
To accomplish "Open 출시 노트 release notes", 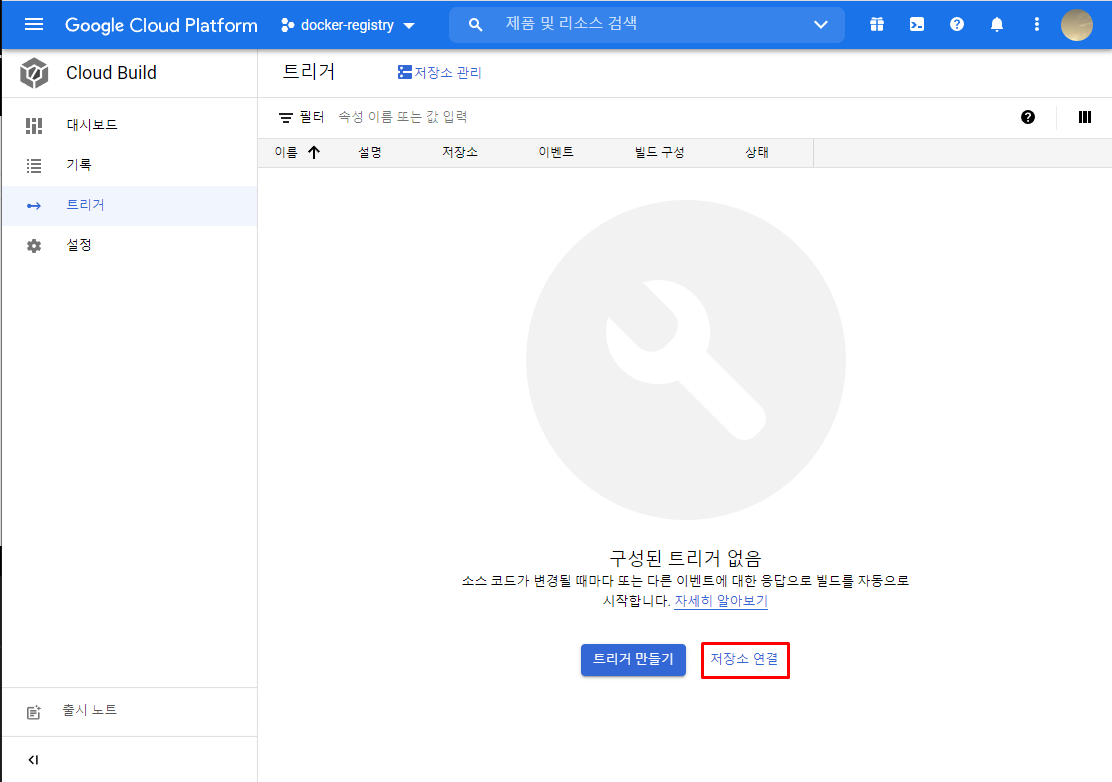I will pos(129,711).
